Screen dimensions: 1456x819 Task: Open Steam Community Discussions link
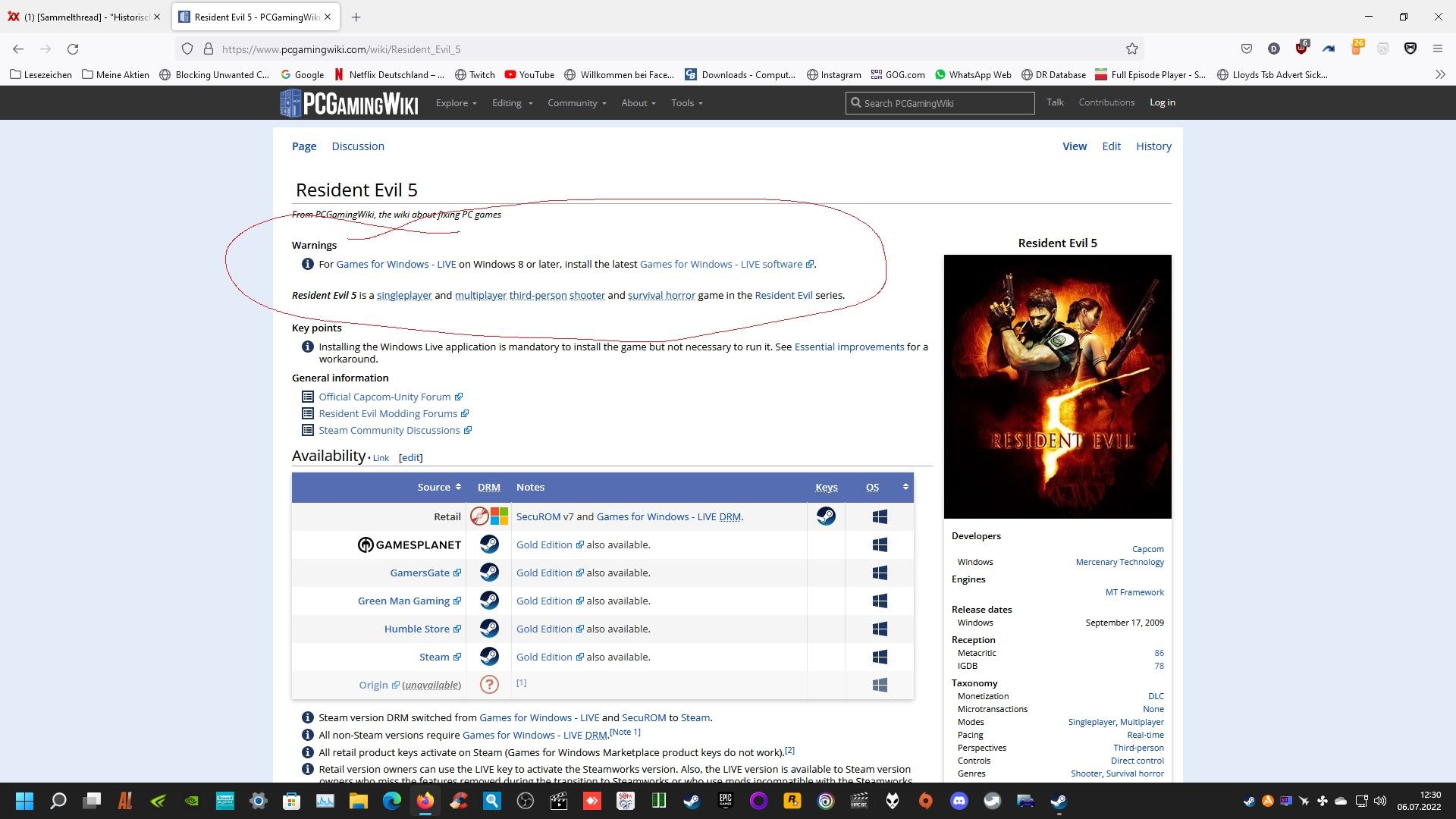[394, 430]
